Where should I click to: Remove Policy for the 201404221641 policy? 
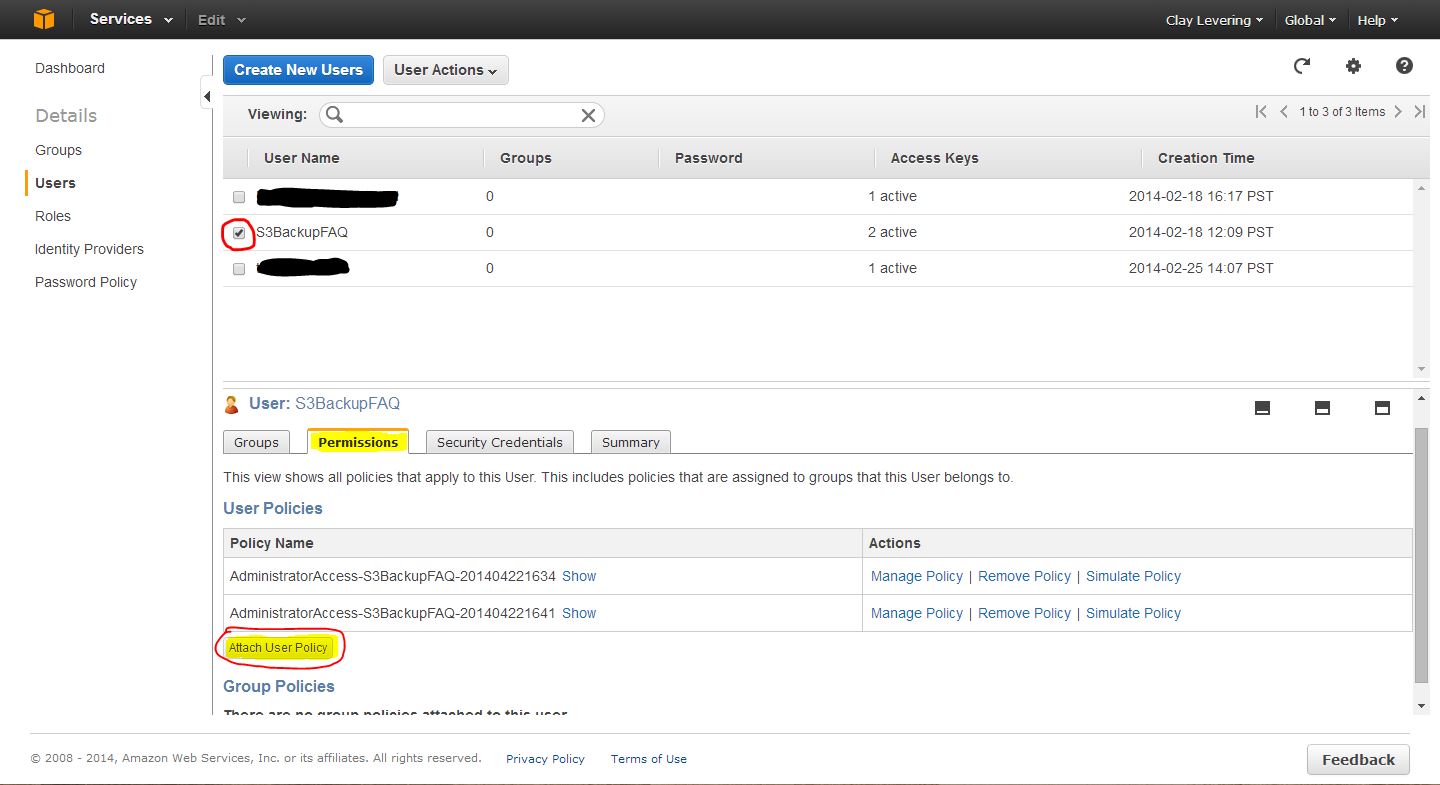(1024, 613)
